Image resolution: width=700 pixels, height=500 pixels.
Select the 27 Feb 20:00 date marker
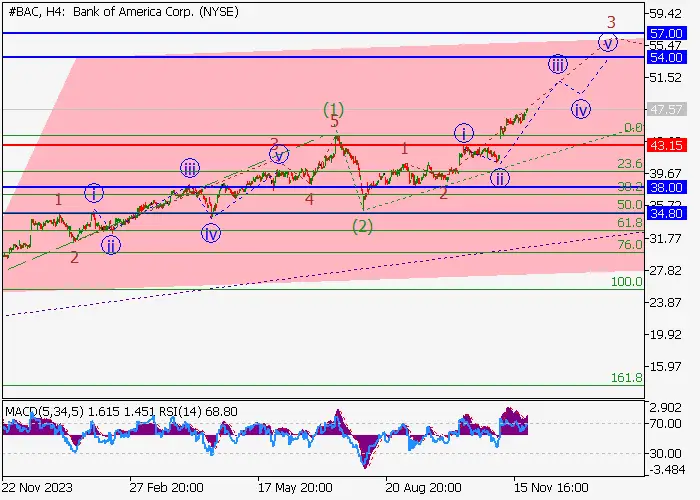pos(166,487)
